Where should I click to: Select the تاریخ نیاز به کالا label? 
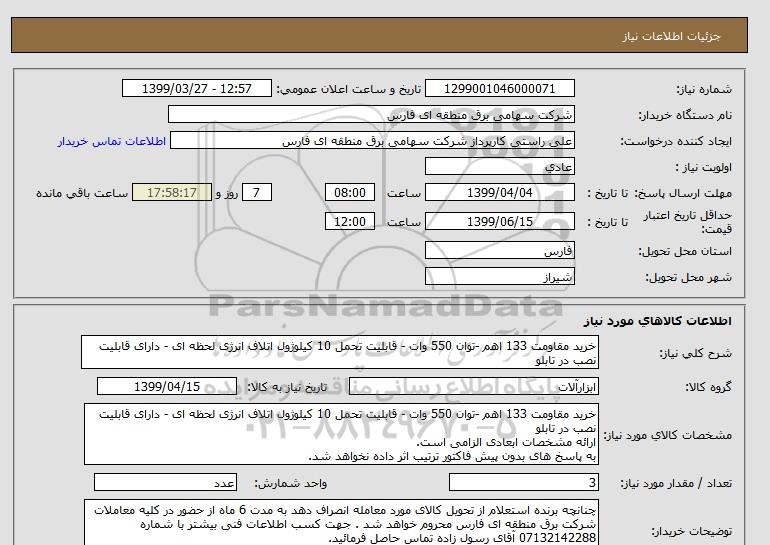click(x=286, y=387)
